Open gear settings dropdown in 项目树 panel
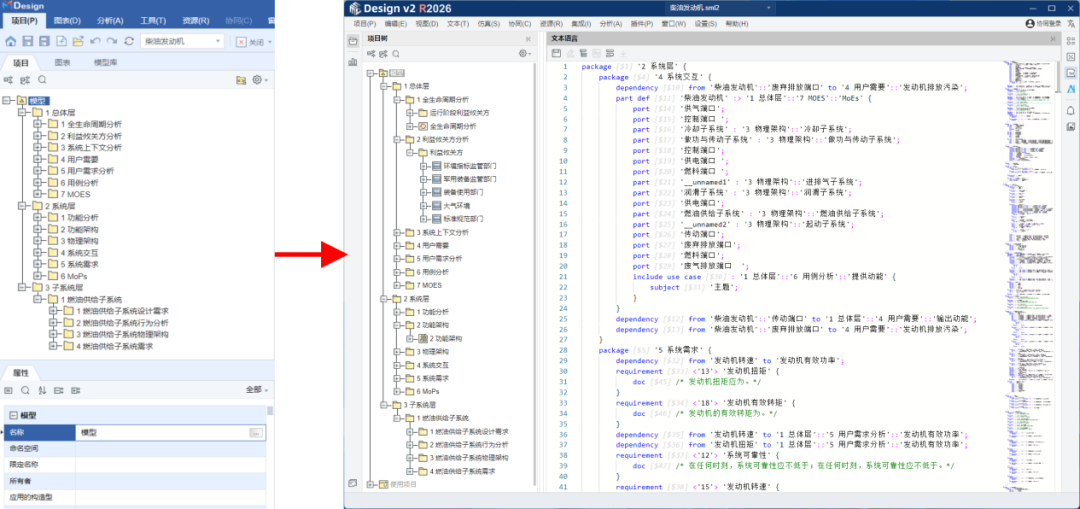Viewport: 1080px width, 509px height. [525, 54]
